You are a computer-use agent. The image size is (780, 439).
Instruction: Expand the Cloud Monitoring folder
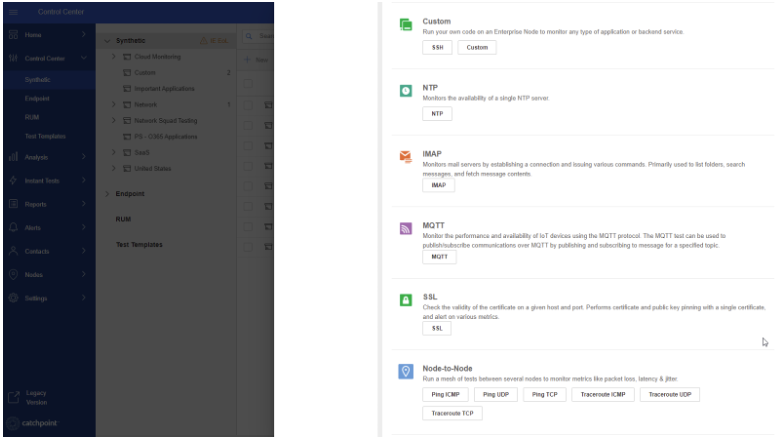[x=114, y=57]
